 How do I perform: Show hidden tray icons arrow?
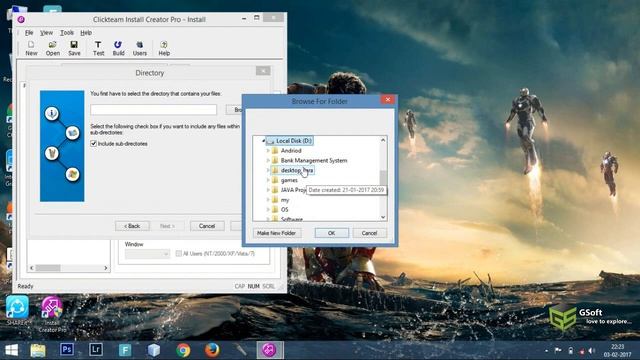point(546,350)
